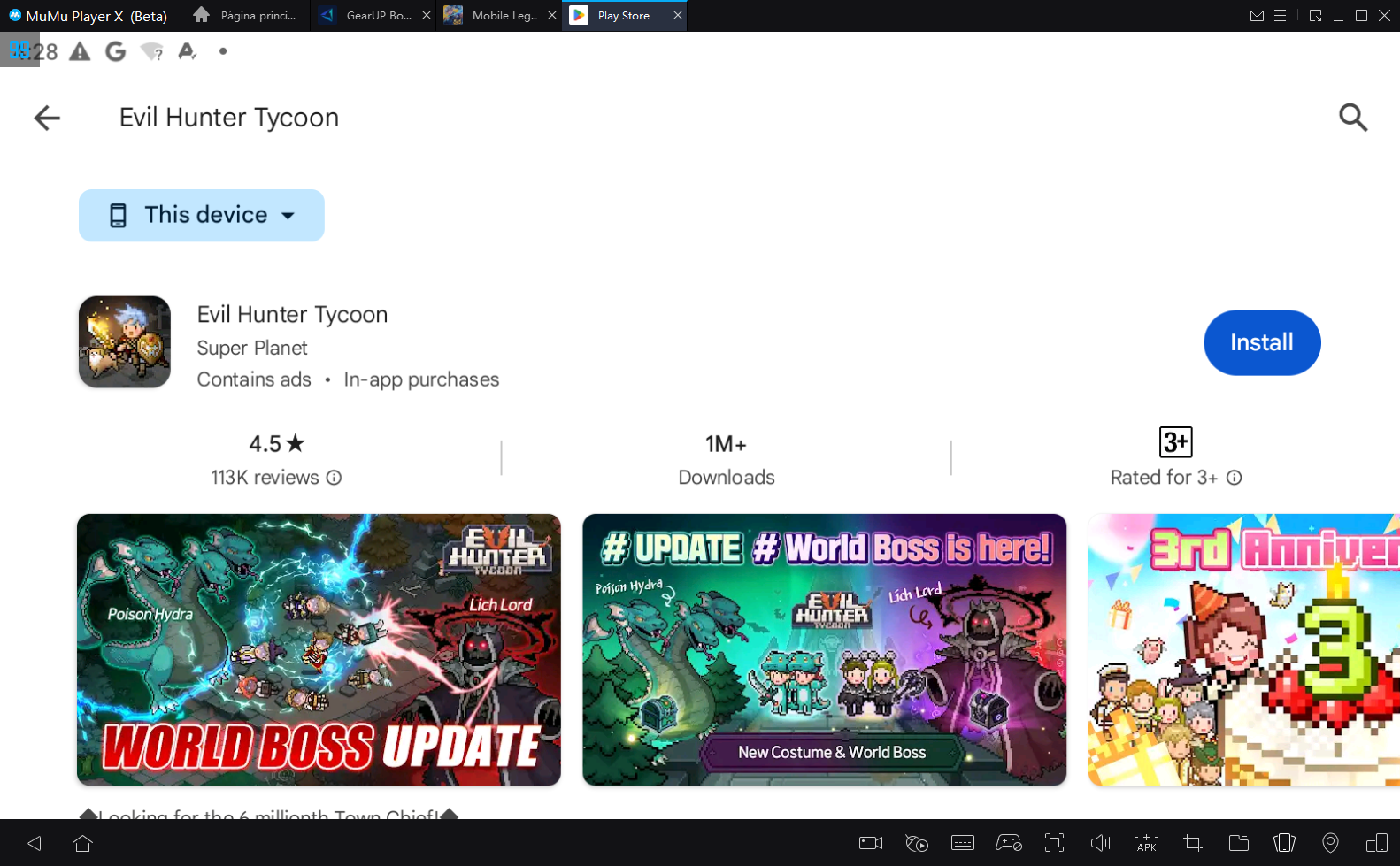The height and width of the screenshot is (866, 1400).
Task: Go back using the Play Store arrow
Action: [47, 118]
